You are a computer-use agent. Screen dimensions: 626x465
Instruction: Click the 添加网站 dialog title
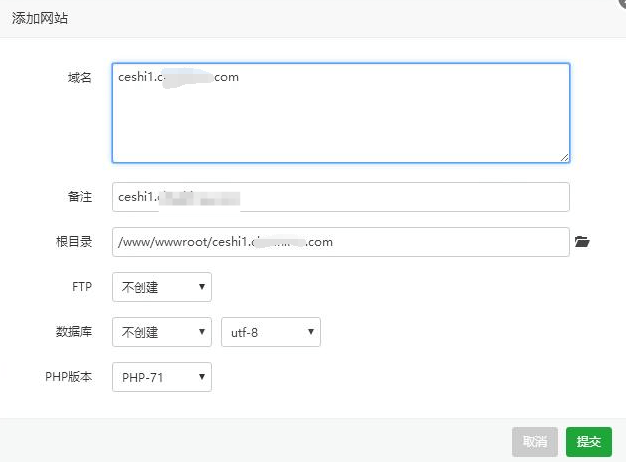pos(40,19)
